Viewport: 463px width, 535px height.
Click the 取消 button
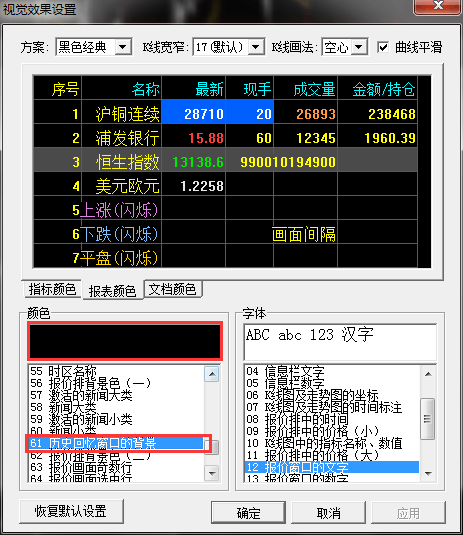328,513
